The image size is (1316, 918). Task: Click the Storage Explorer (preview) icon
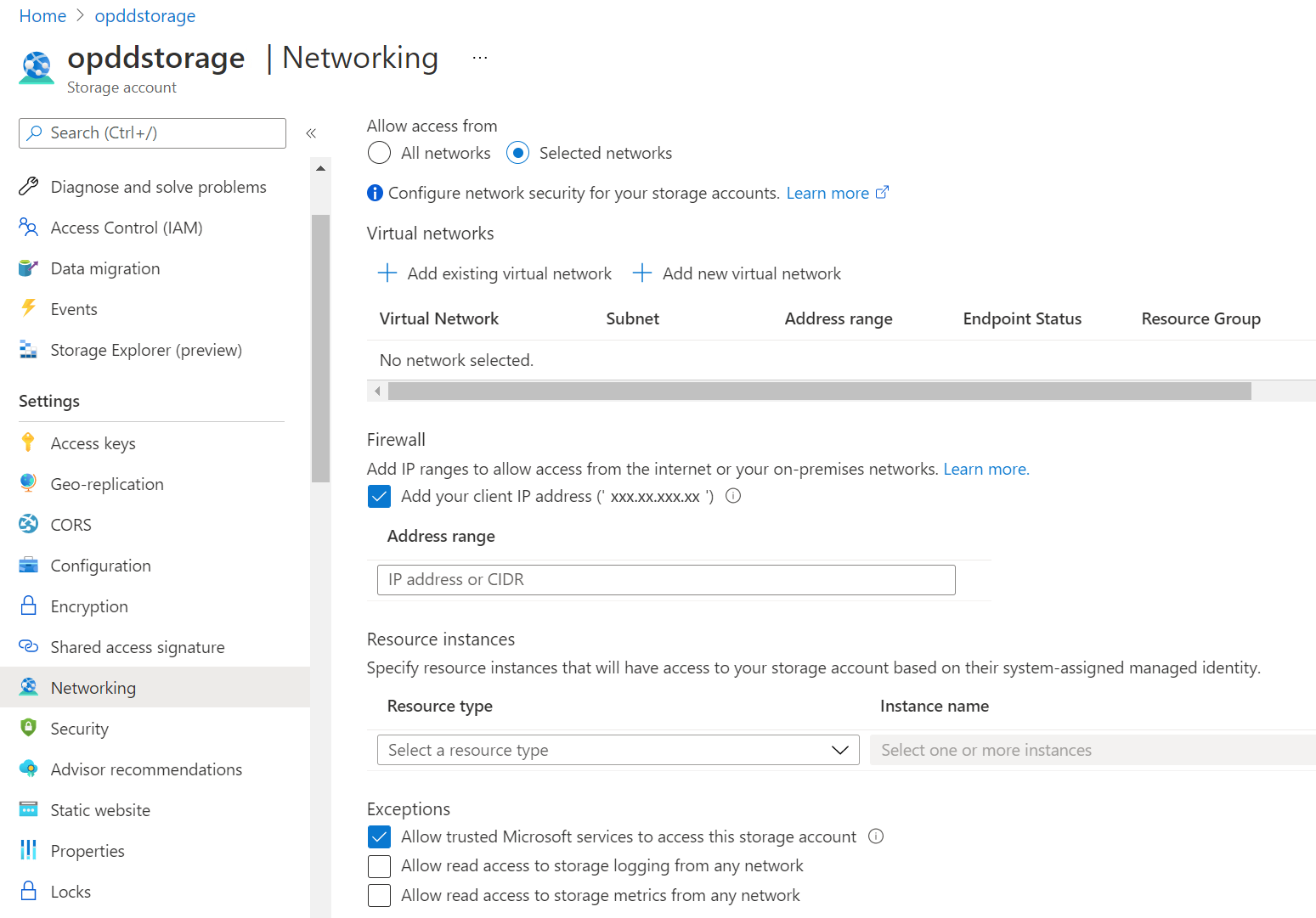[x=28, y=350]
